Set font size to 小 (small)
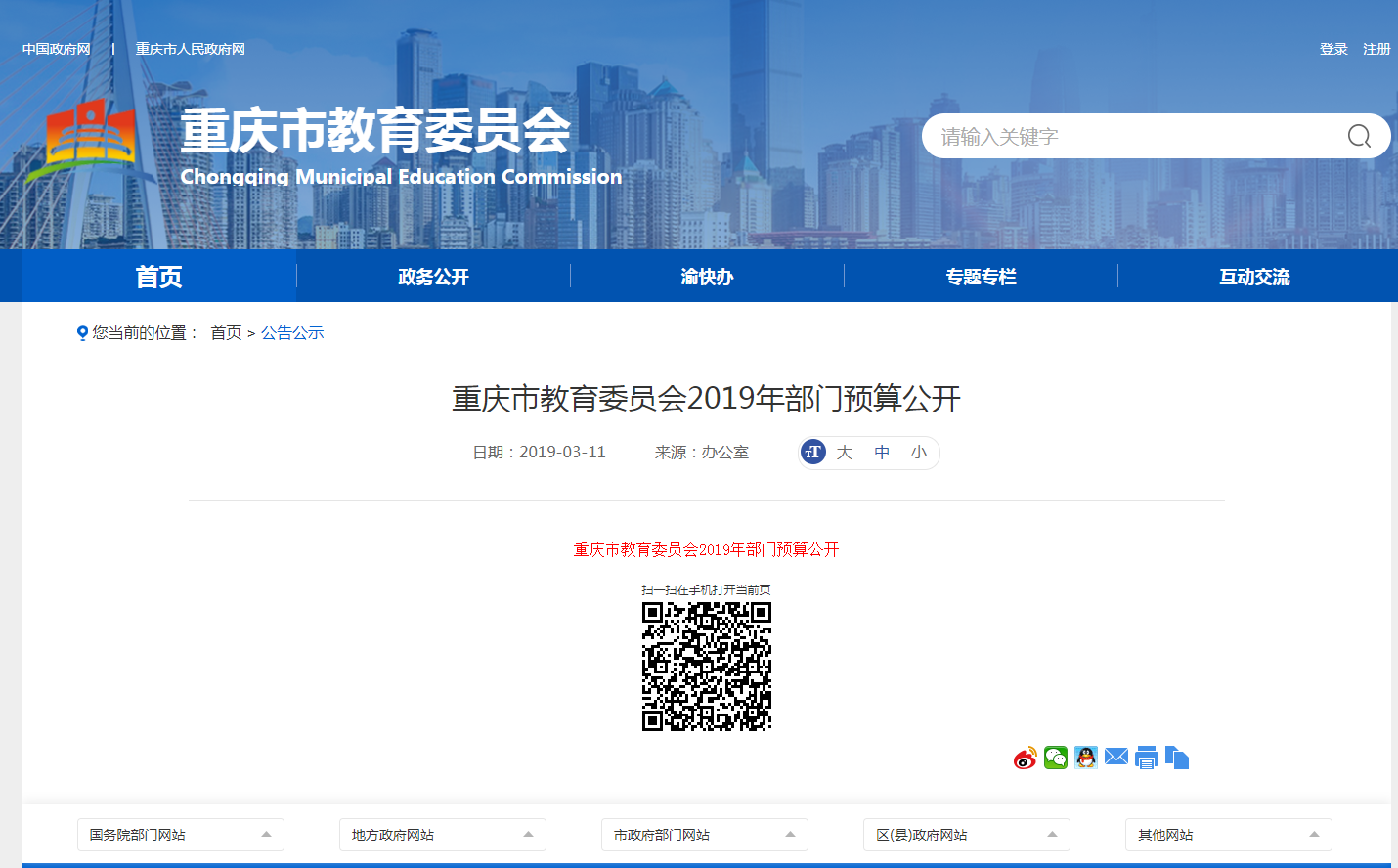The height and width of the screenshot is (868, 1398). pyautogui.click(x=919, y=452)
